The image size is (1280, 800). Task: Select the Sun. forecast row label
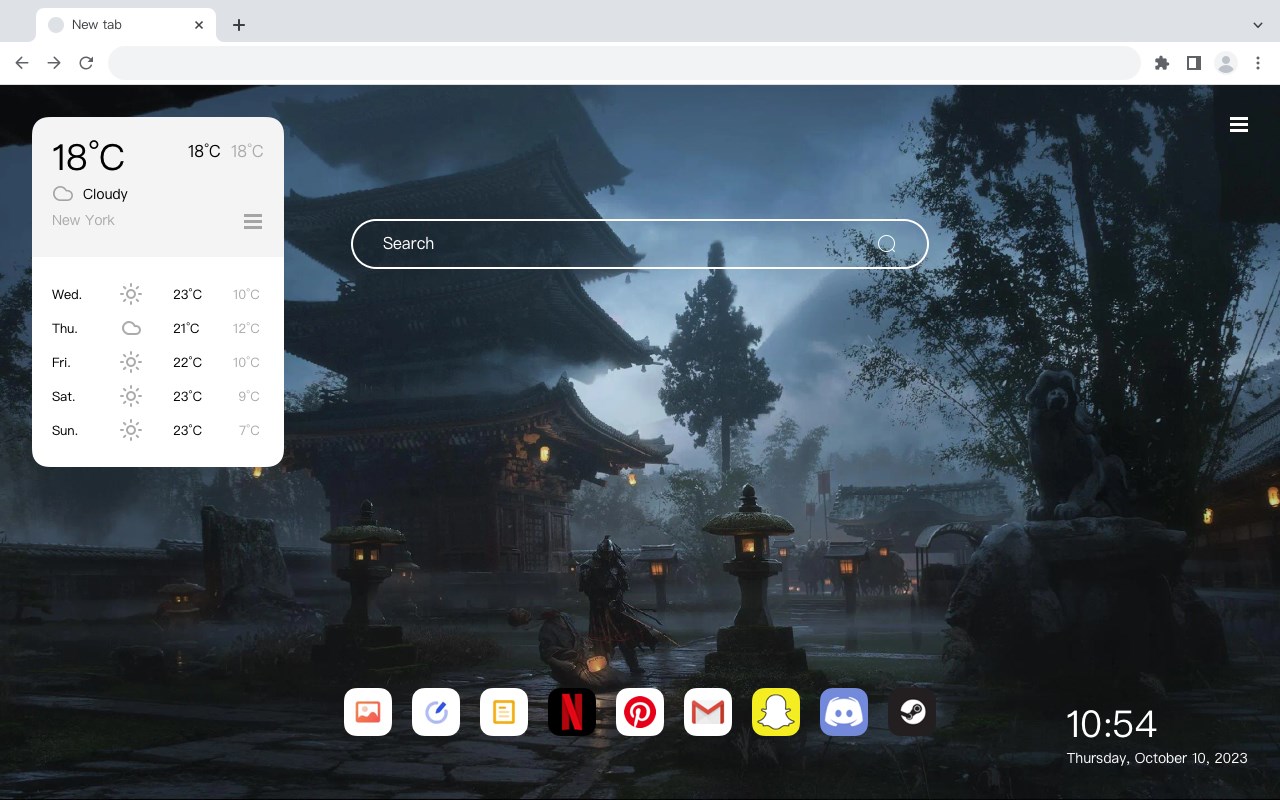pyautogui.click(x=65, y=430)
